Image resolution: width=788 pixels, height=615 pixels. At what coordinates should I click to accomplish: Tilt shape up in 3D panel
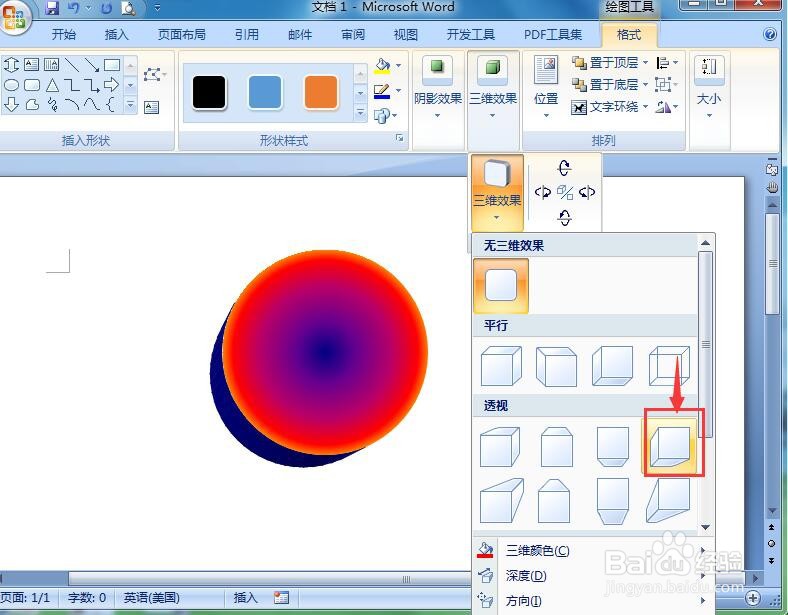coord(564,167)
